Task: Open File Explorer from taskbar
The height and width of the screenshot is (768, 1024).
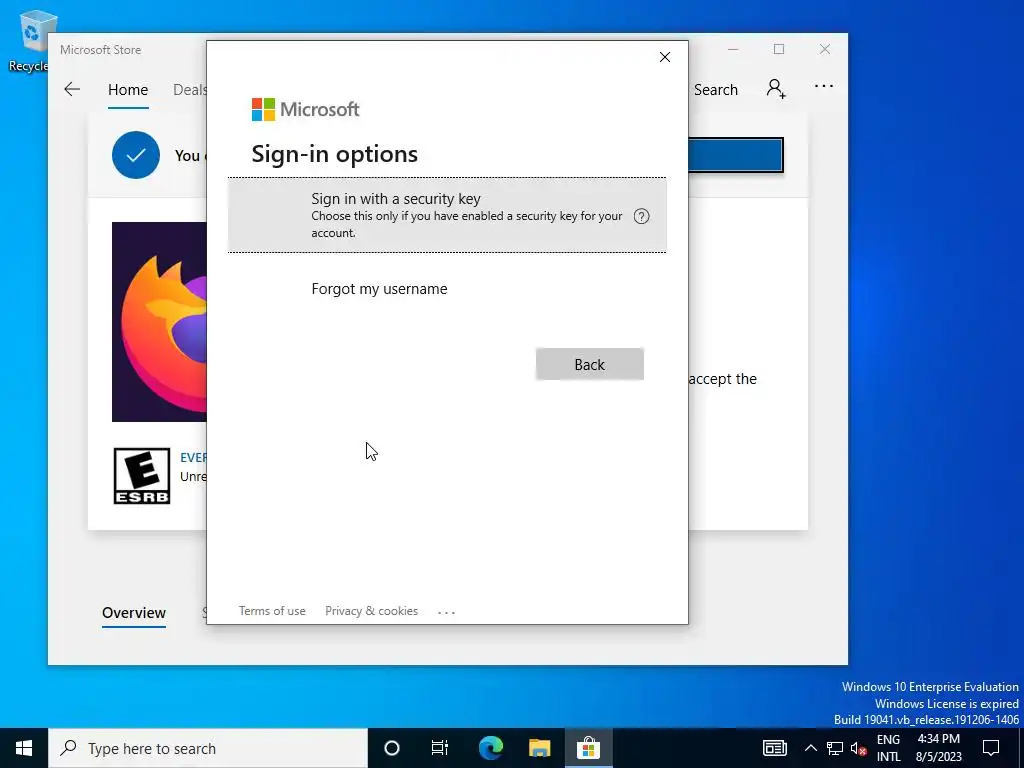Action: [539, 748]
